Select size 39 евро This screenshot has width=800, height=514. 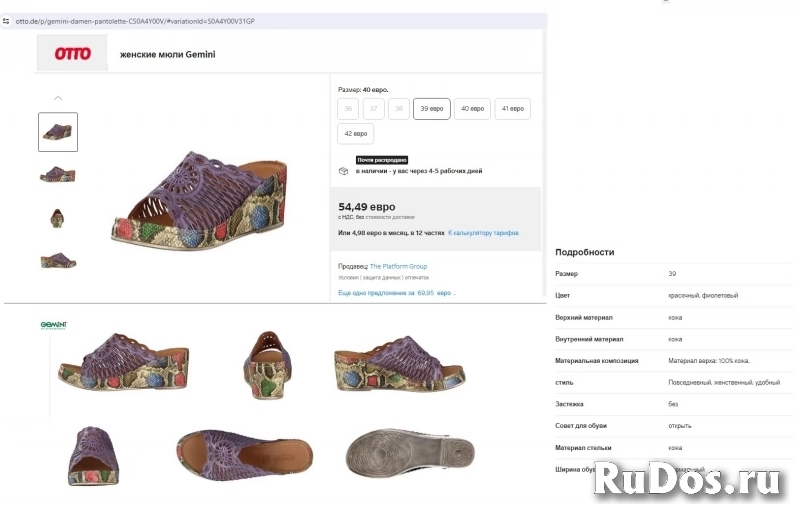click(x=431, y=108)
